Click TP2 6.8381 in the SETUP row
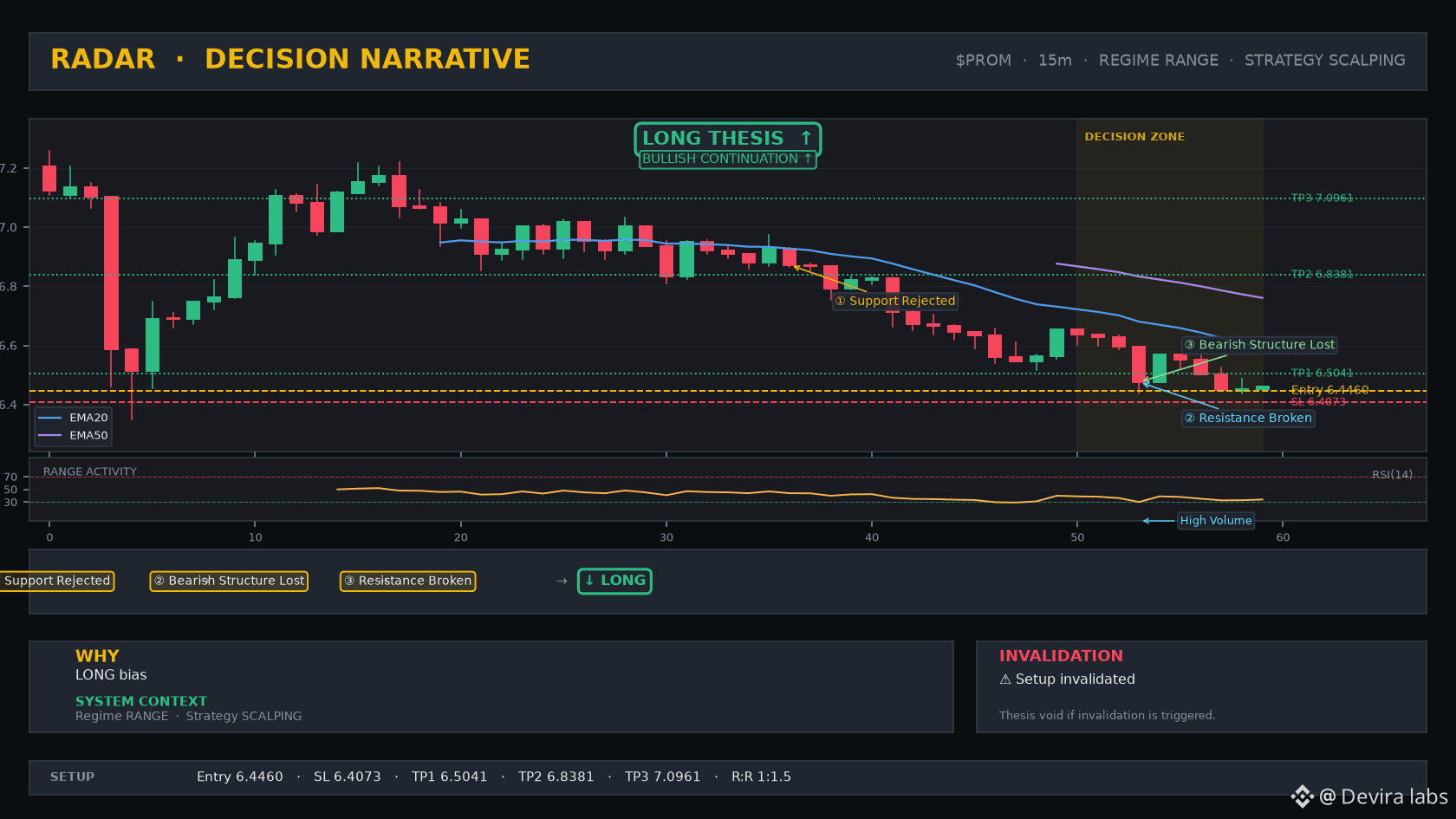This screenshot has width=1456, height=819. [x=556, y=777]
